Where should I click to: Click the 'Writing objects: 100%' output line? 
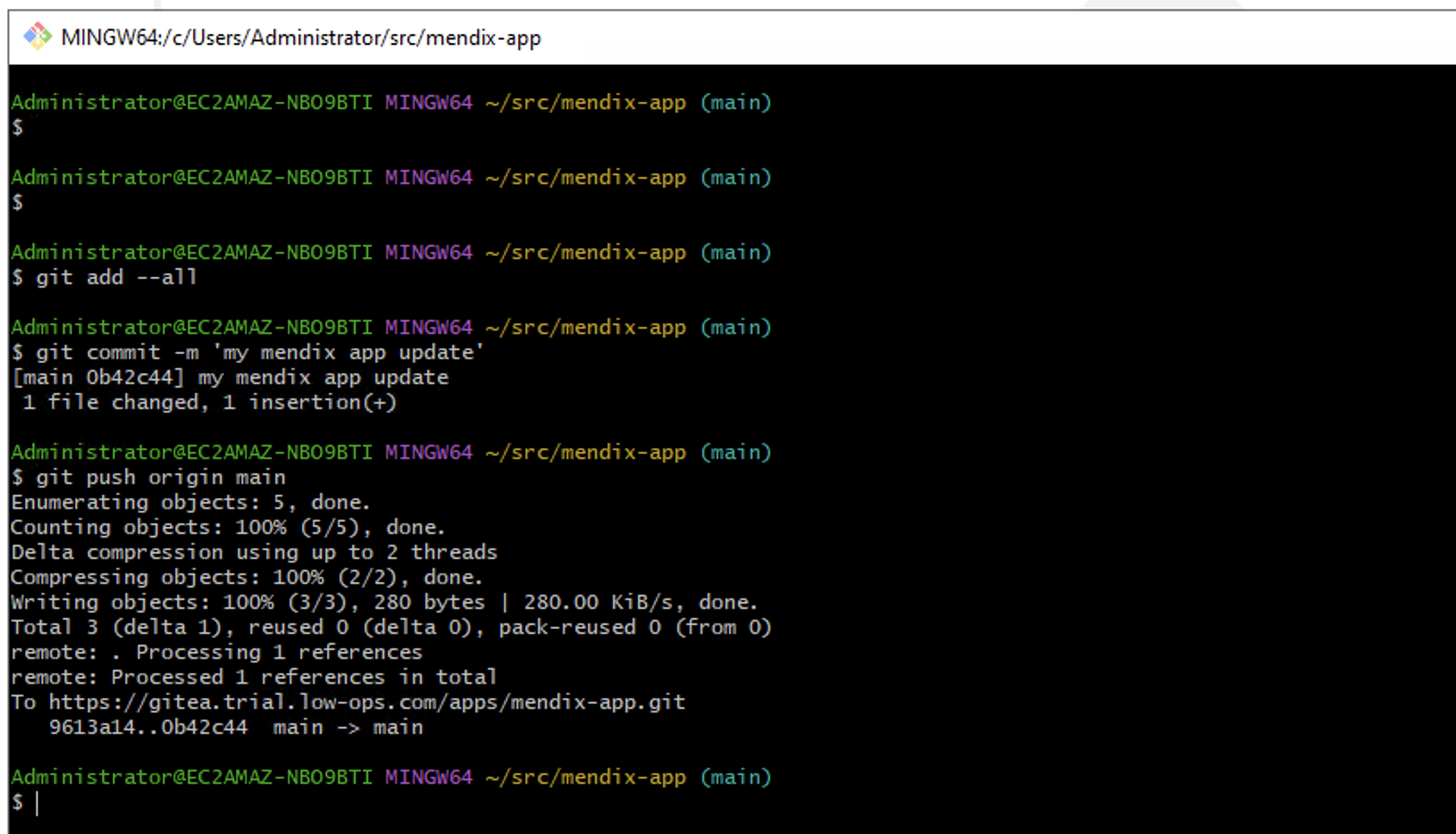click(x=384, y=602)
